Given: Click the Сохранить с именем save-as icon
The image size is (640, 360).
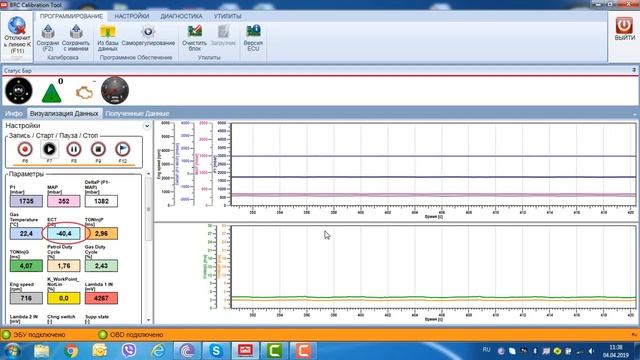Looking at the screenshot, I should point(76,31).
